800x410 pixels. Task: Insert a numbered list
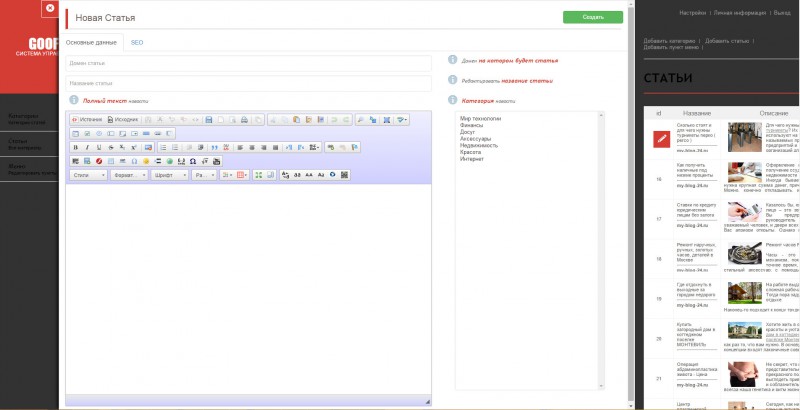pyautogui.click(x=163, y=147)
